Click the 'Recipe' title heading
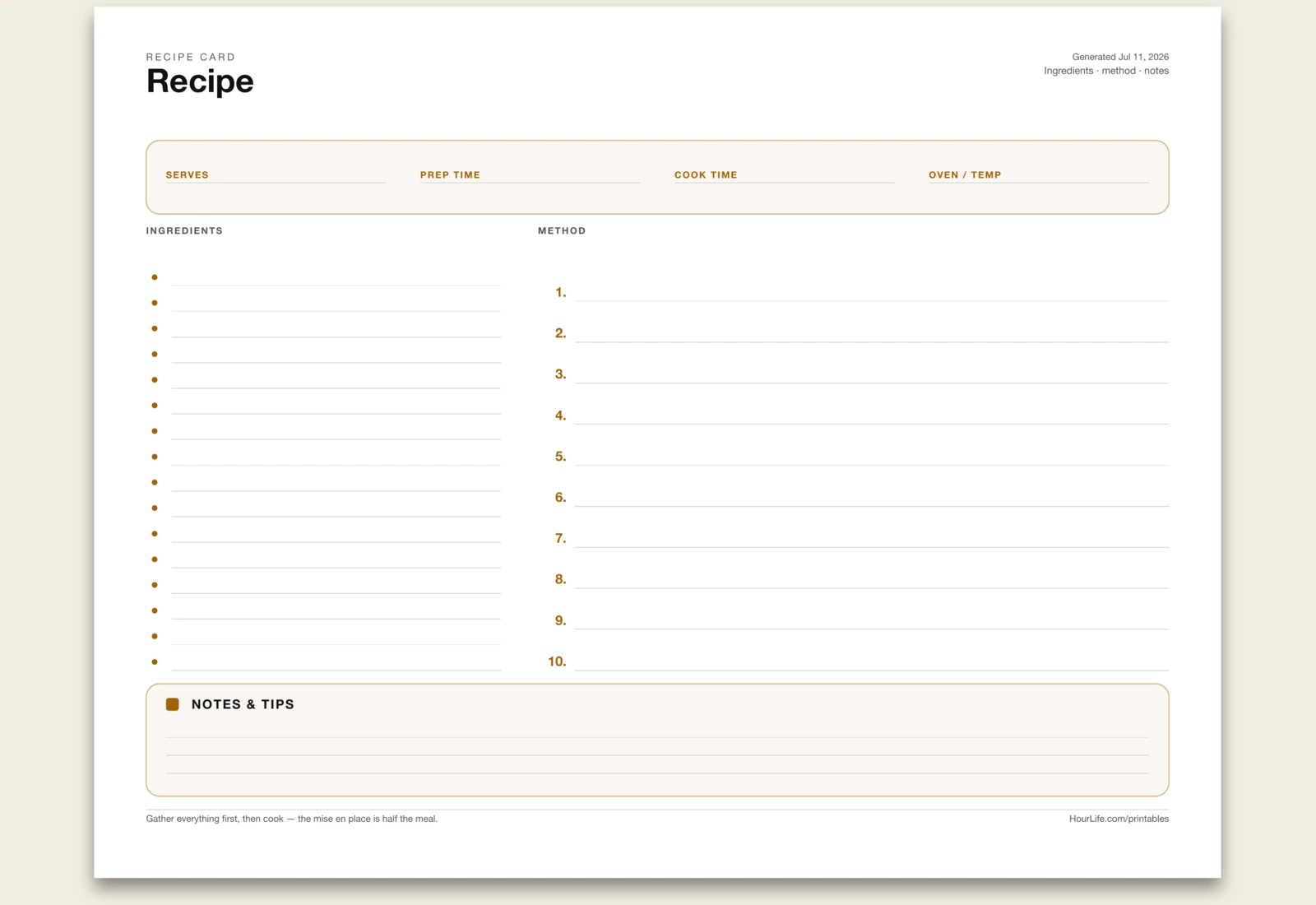Screen dimensions: 1316x905 tap(200, 81)
